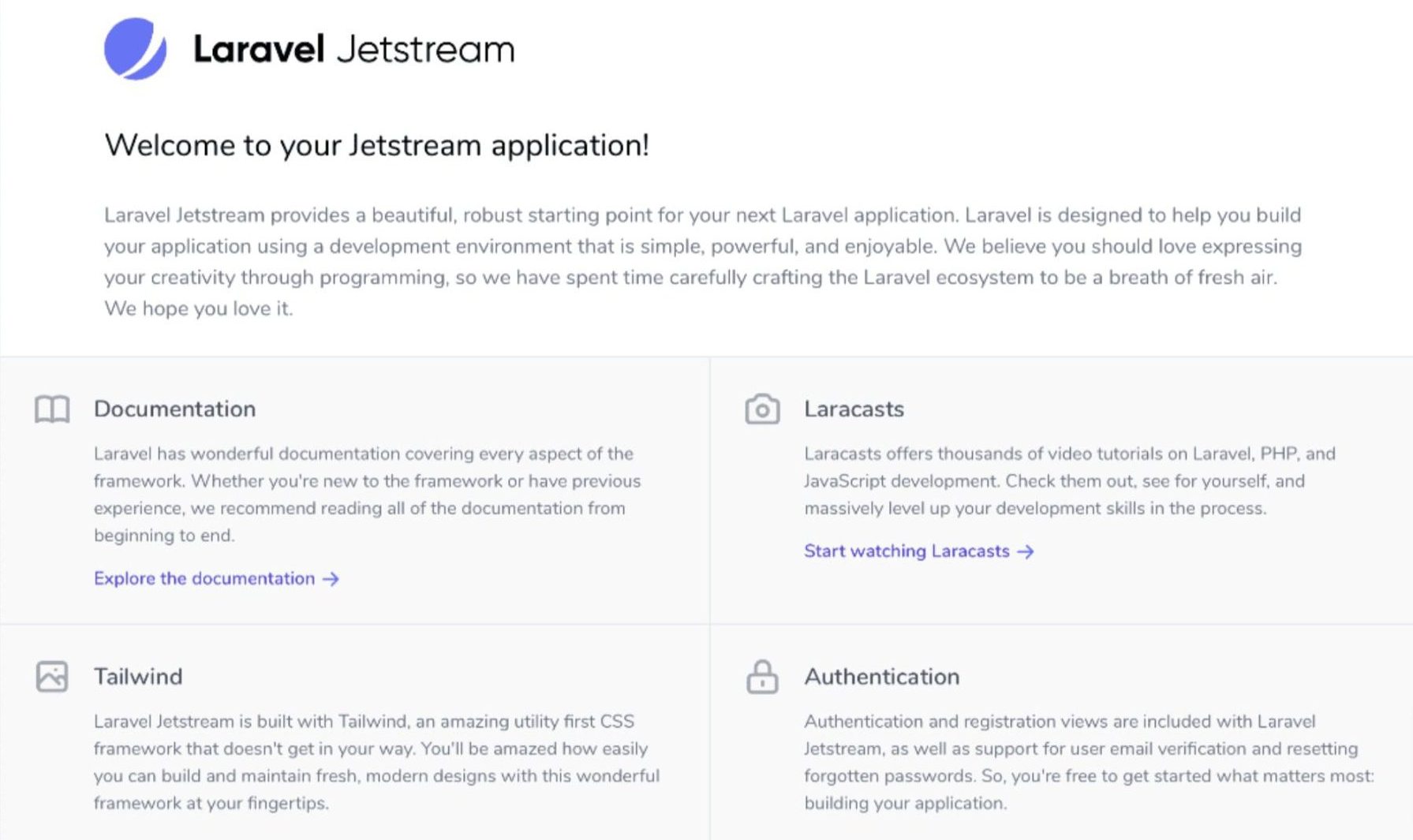
Task: Click the Authentication padlock icon
Action: 761,676
